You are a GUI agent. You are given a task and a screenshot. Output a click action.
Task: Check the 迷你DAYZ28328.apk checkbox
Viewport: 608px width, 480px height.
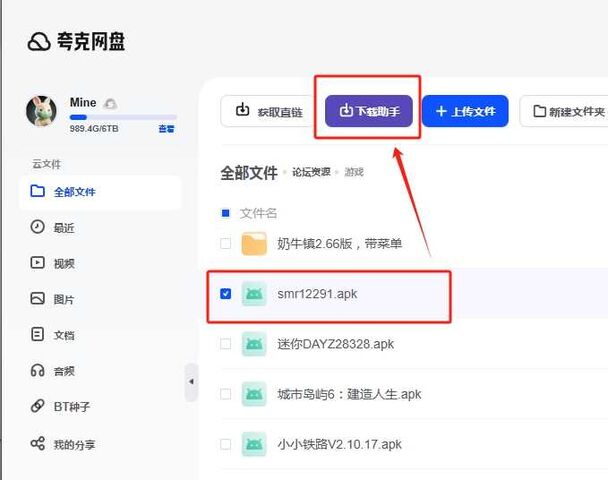(x=225, y=344)
